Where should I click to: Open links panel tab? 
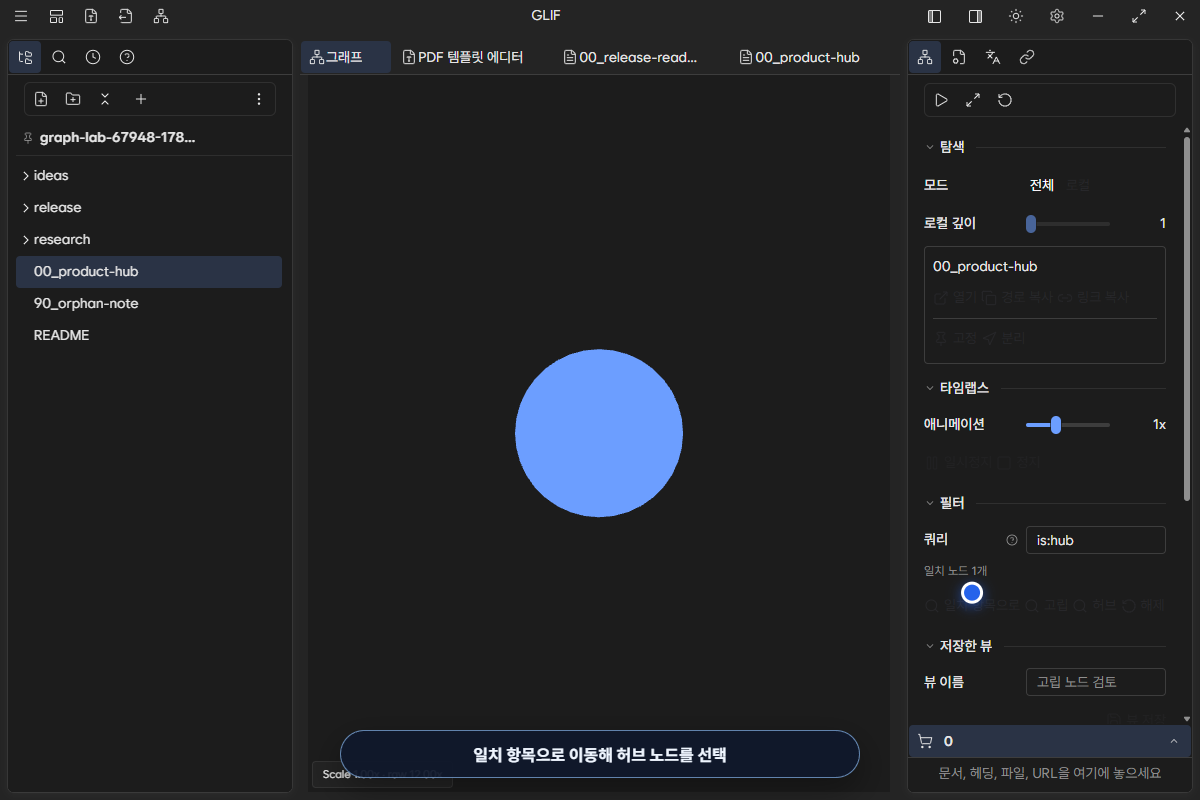pos(1027,57)
